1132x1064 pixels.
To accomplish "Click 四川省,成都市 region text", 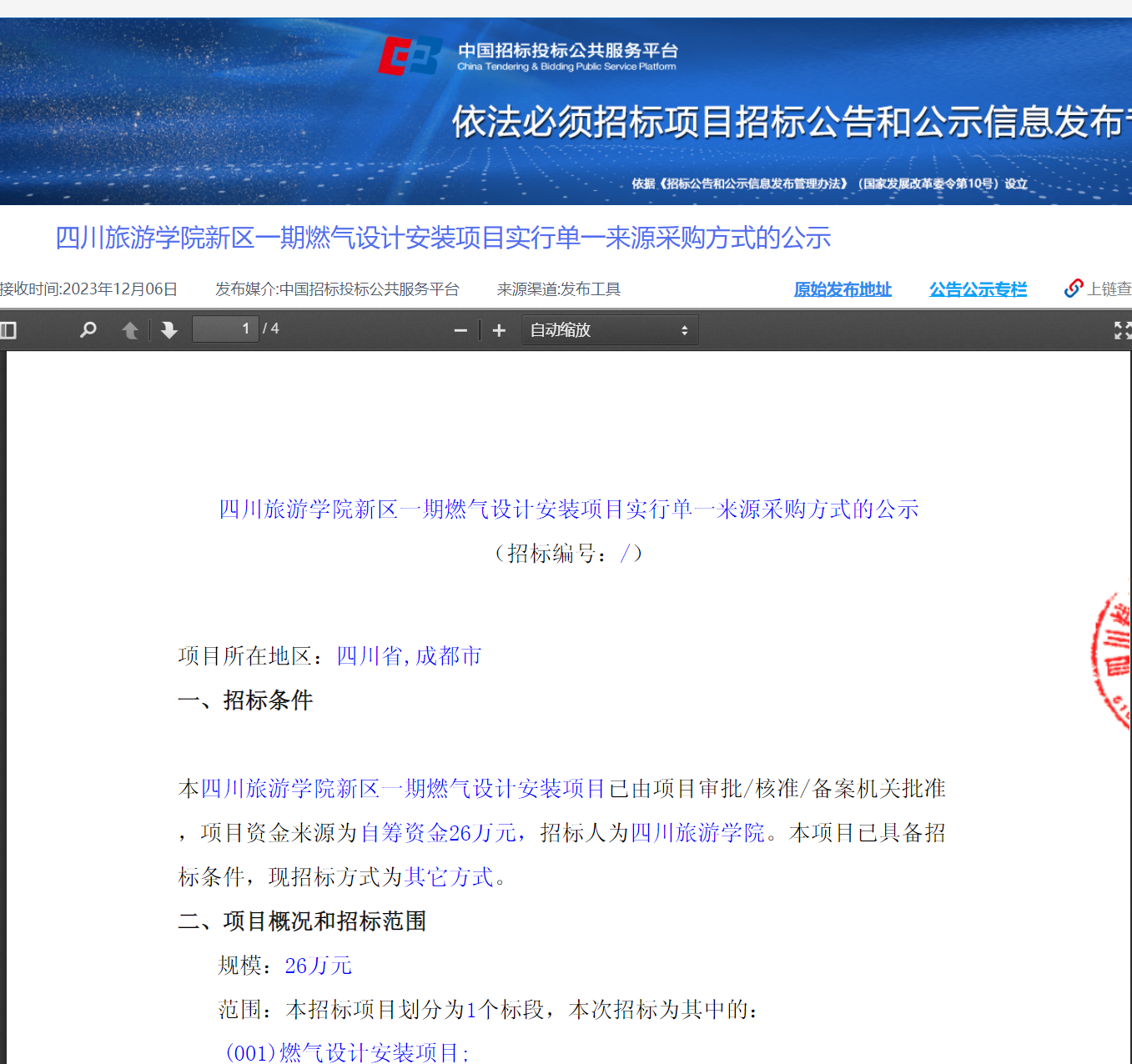I will point(409,656).
